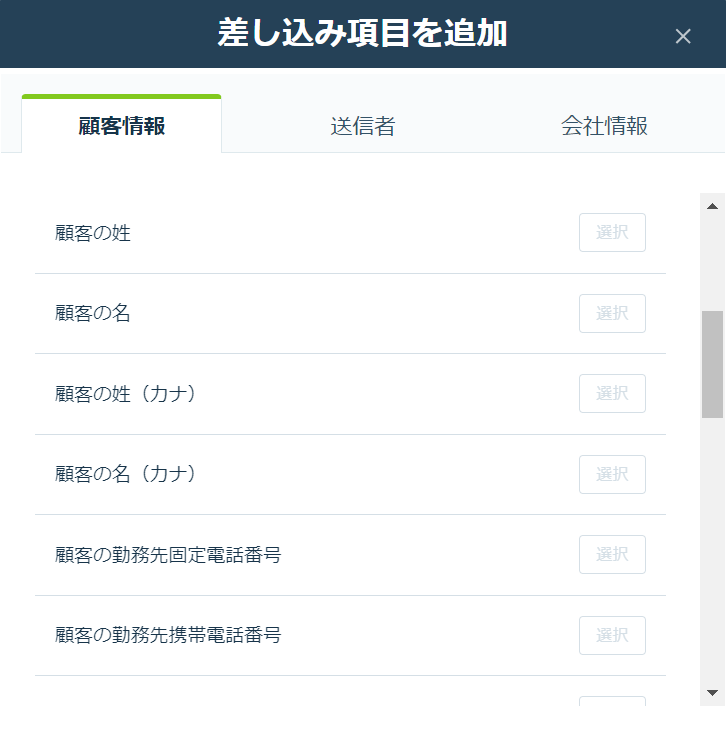
Task: Click the 顧客の勤務先固定電話番号 label
Action: tap(168, 555)
